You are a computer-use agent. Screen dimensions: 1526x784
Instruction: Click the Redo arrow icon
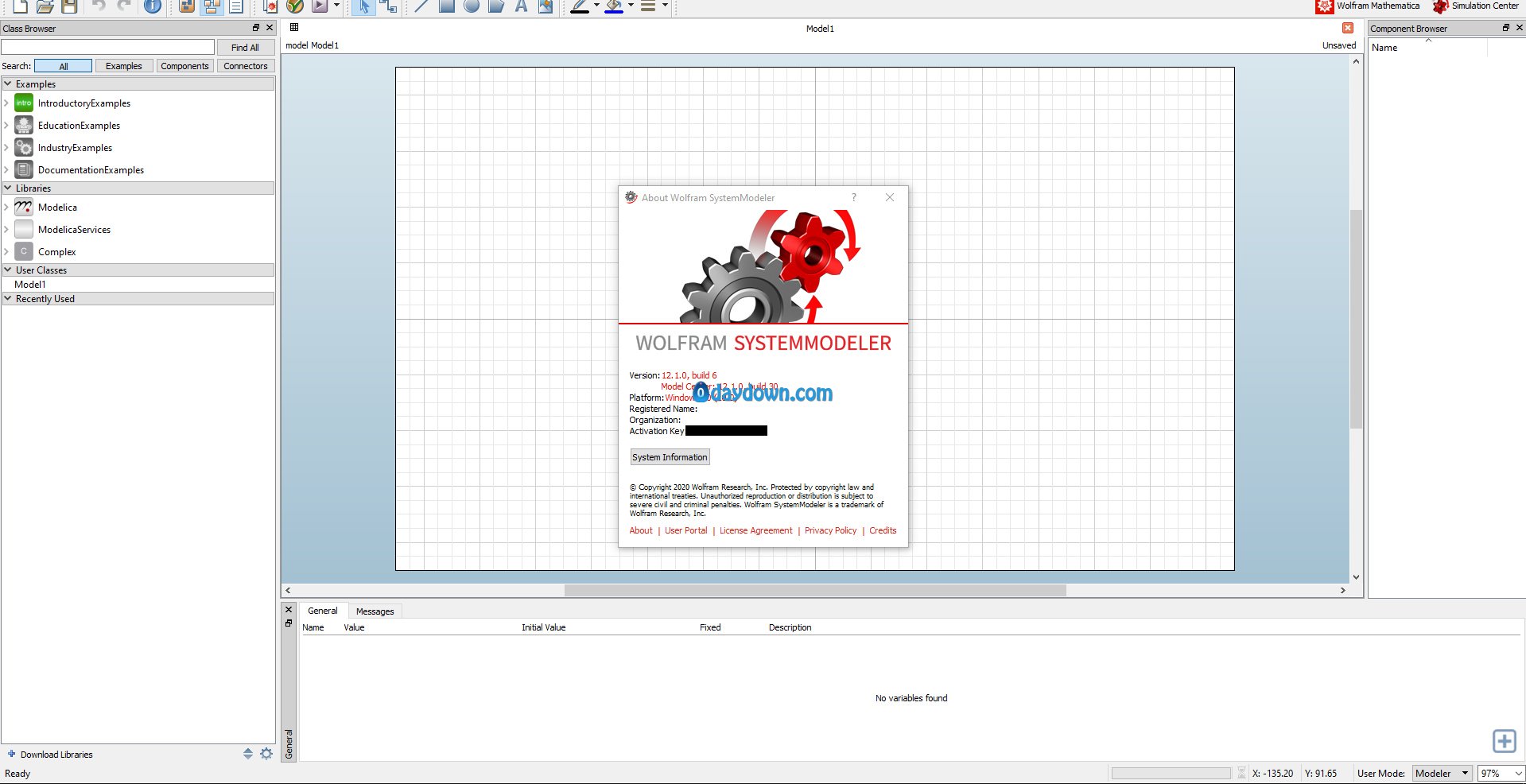[124, 6]
